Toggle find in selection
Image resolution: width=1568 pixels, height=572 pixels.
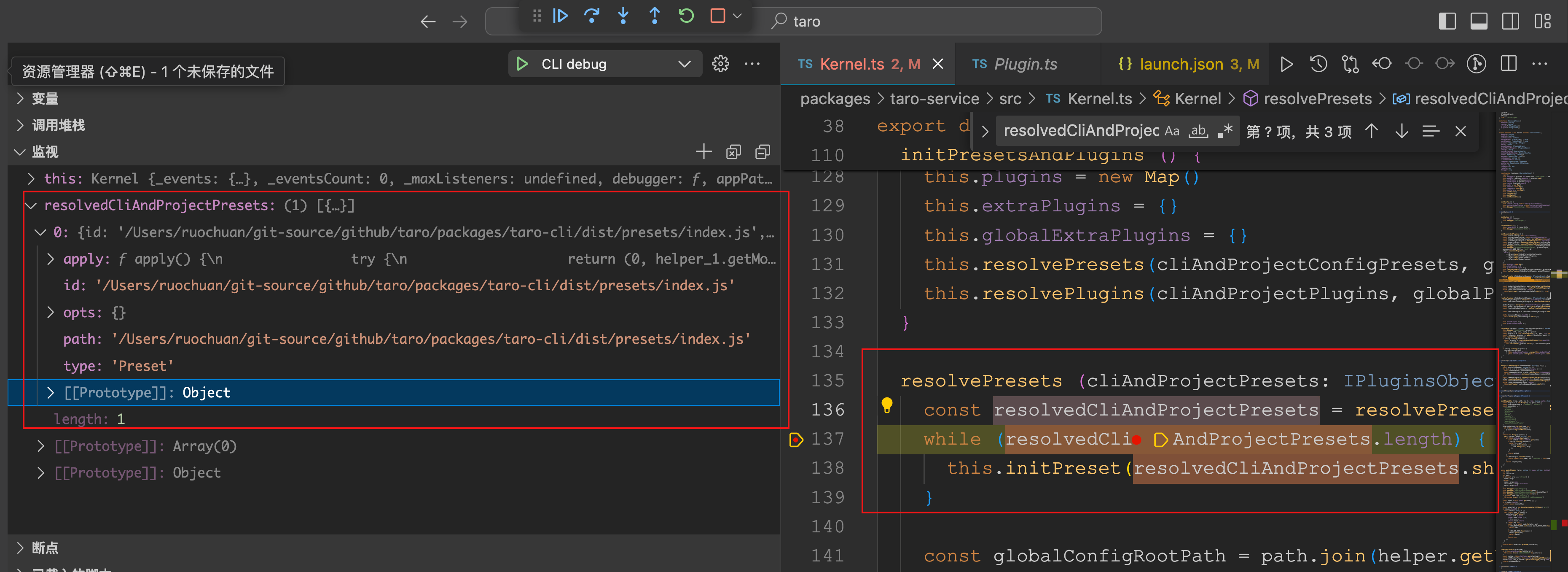click(x=1431, y=131)
